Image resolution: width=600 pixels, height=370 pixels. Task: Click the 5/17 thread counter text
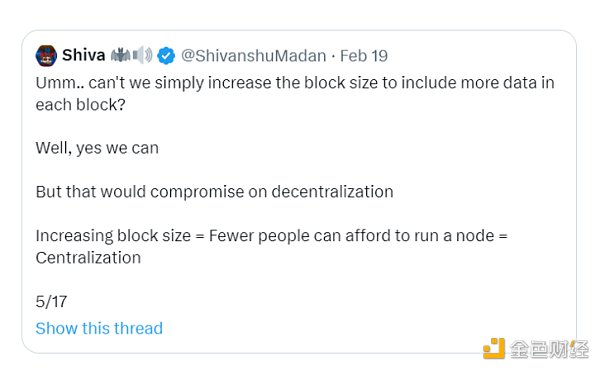coord(51,302)
